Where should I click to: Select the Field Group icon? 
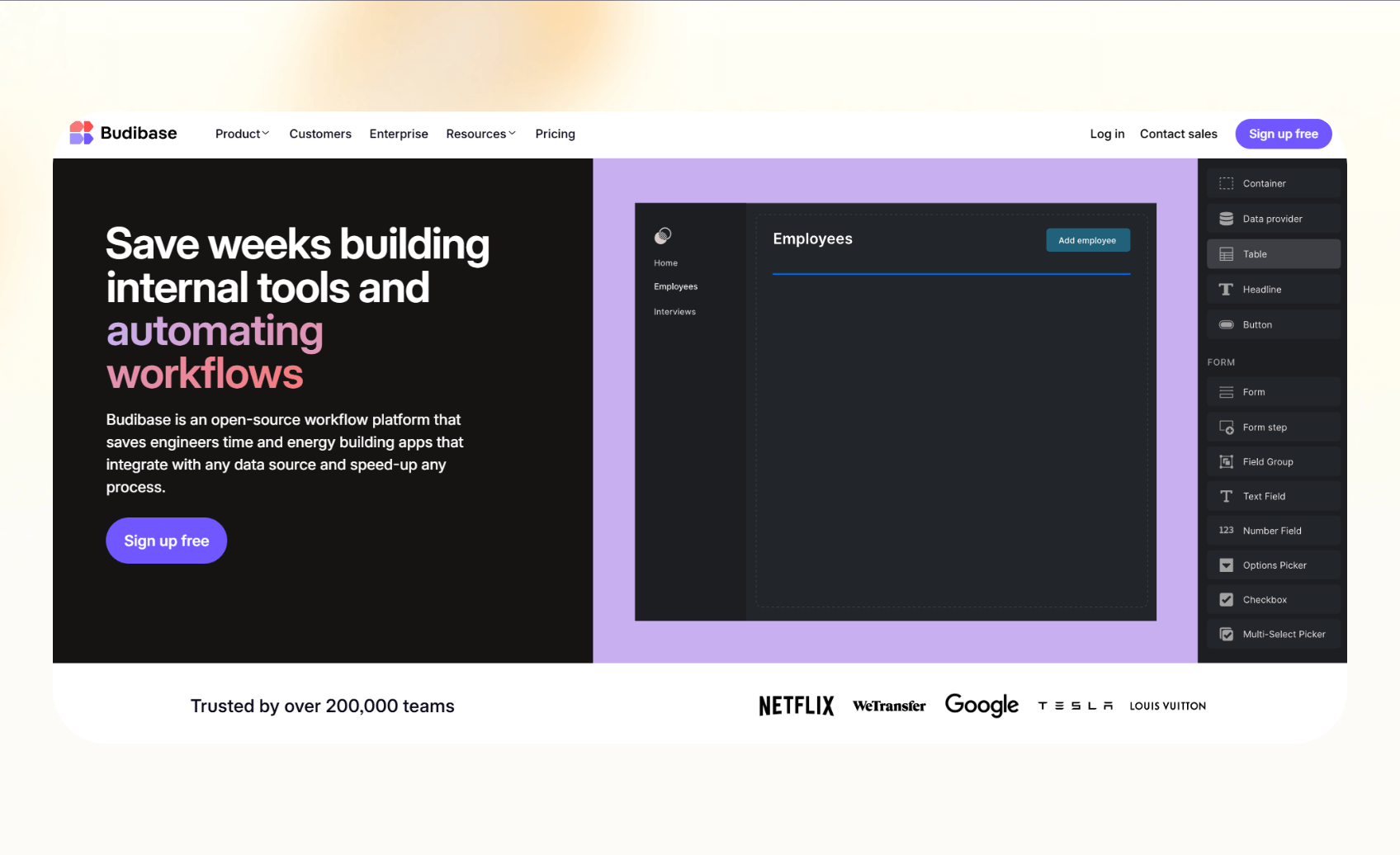click(1226, 461)
